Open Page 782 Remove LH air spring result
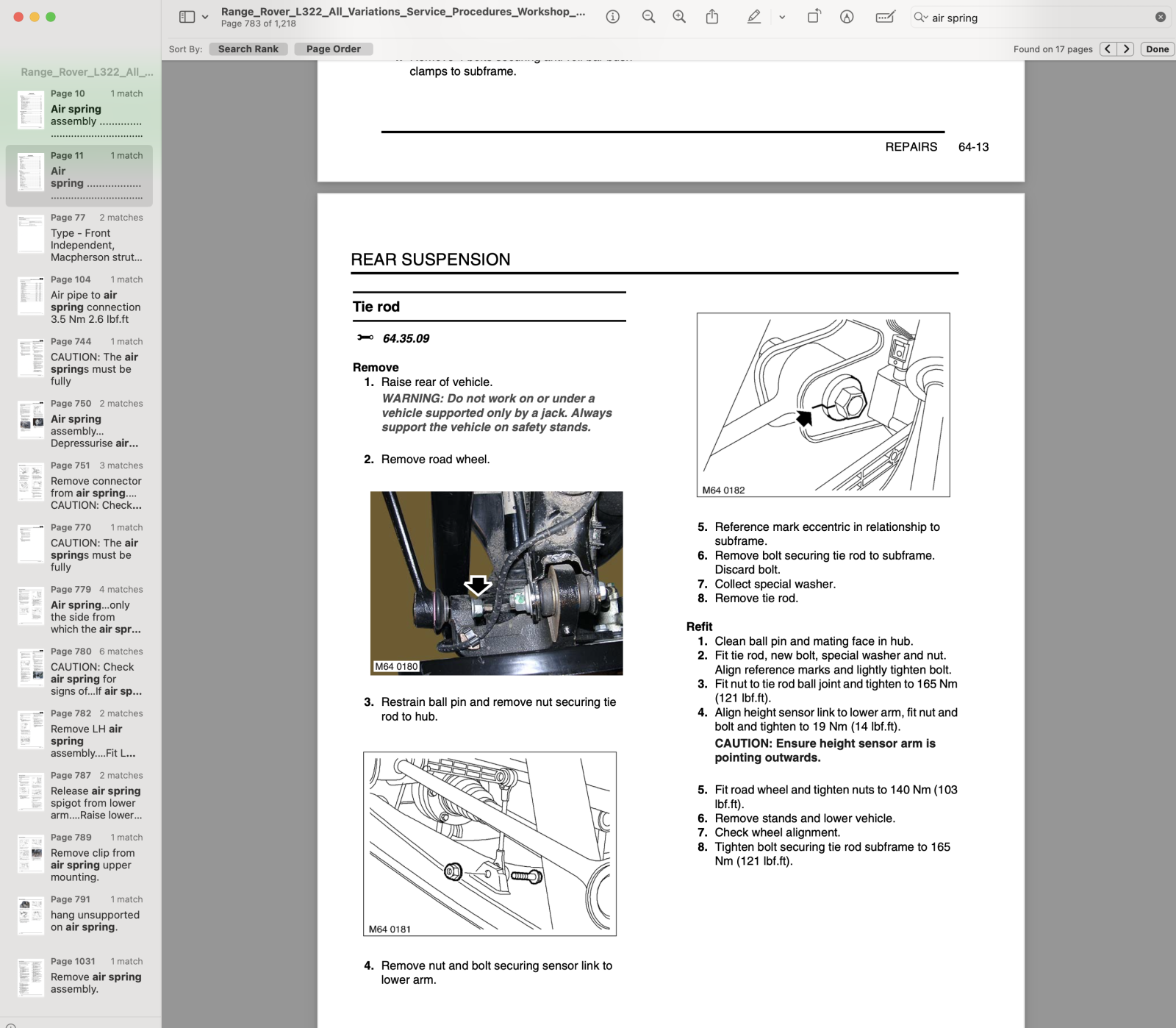Viewport: 1176px width, 1028px height. coord(79,733)
